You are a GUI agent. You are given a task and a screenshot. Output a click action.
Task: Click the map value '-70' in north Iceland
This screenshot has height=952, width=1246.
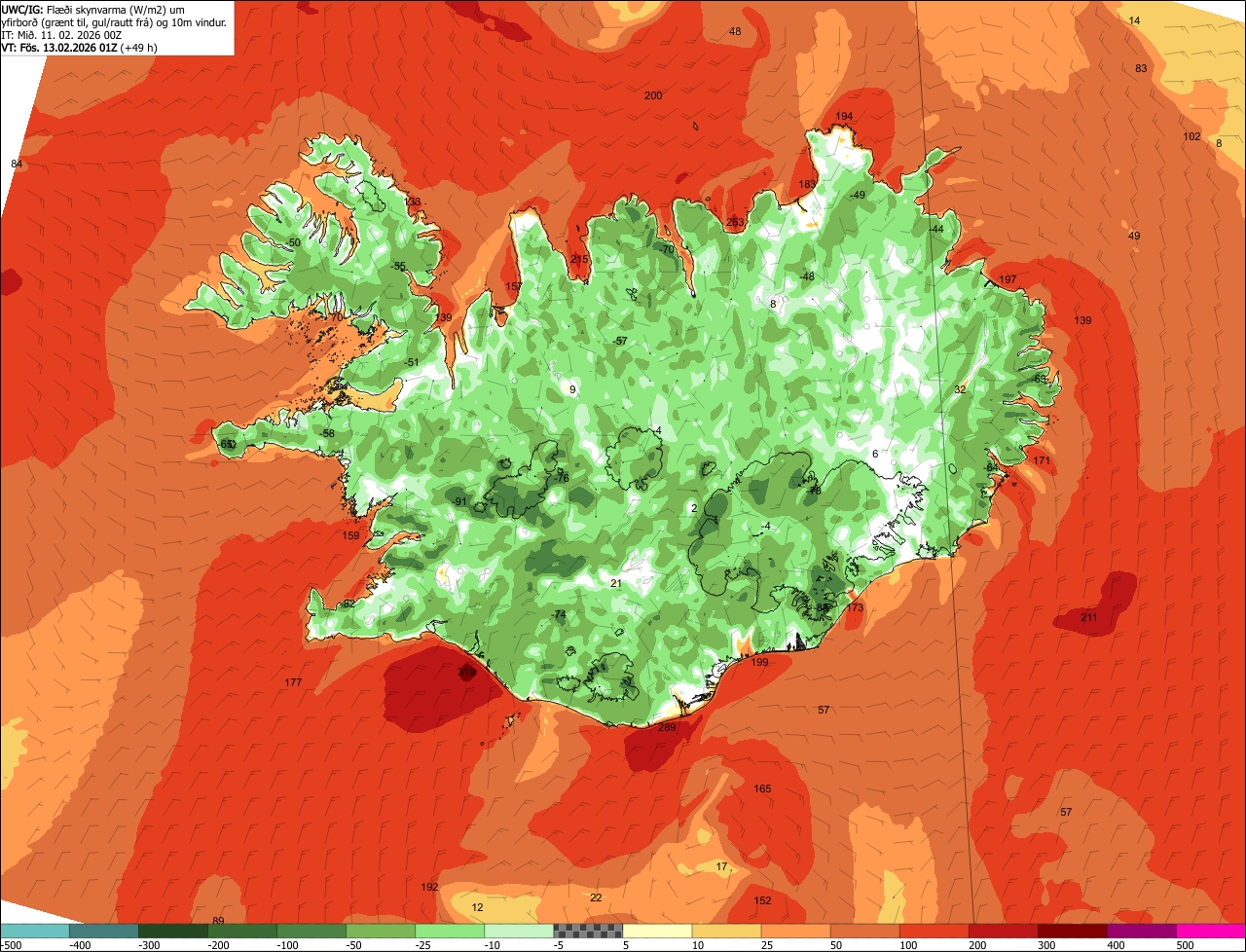coord(666,249)
